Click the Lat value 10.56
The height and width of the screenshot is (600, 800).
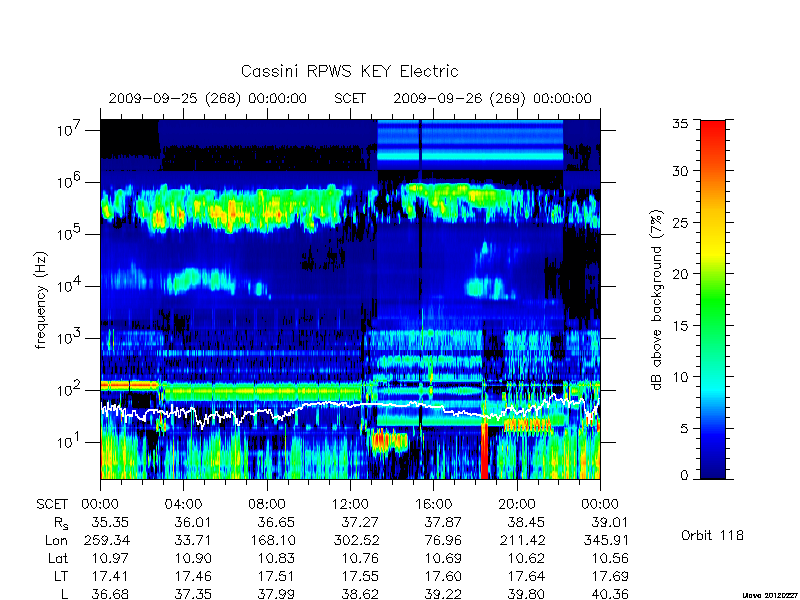click(610, 558)
